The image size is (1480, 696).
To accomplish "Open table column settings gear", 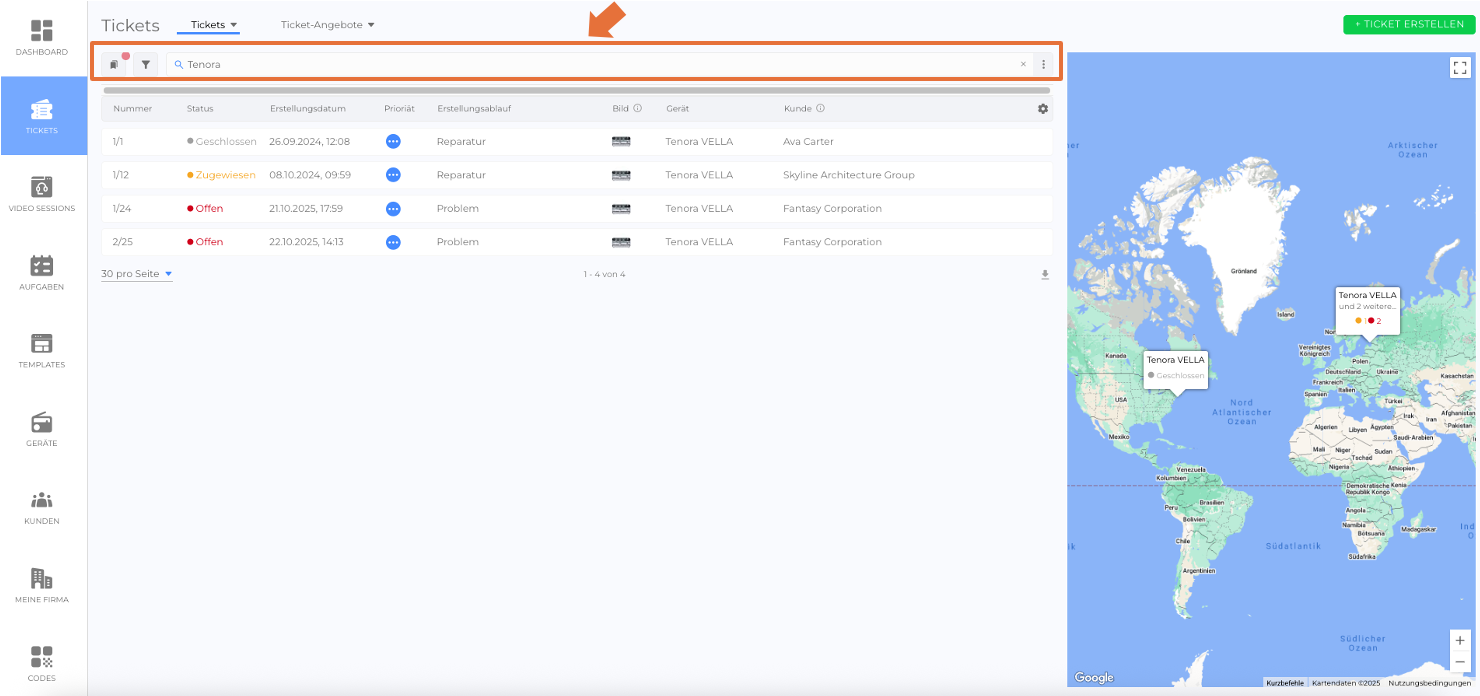I will [x=1043, y=109].
